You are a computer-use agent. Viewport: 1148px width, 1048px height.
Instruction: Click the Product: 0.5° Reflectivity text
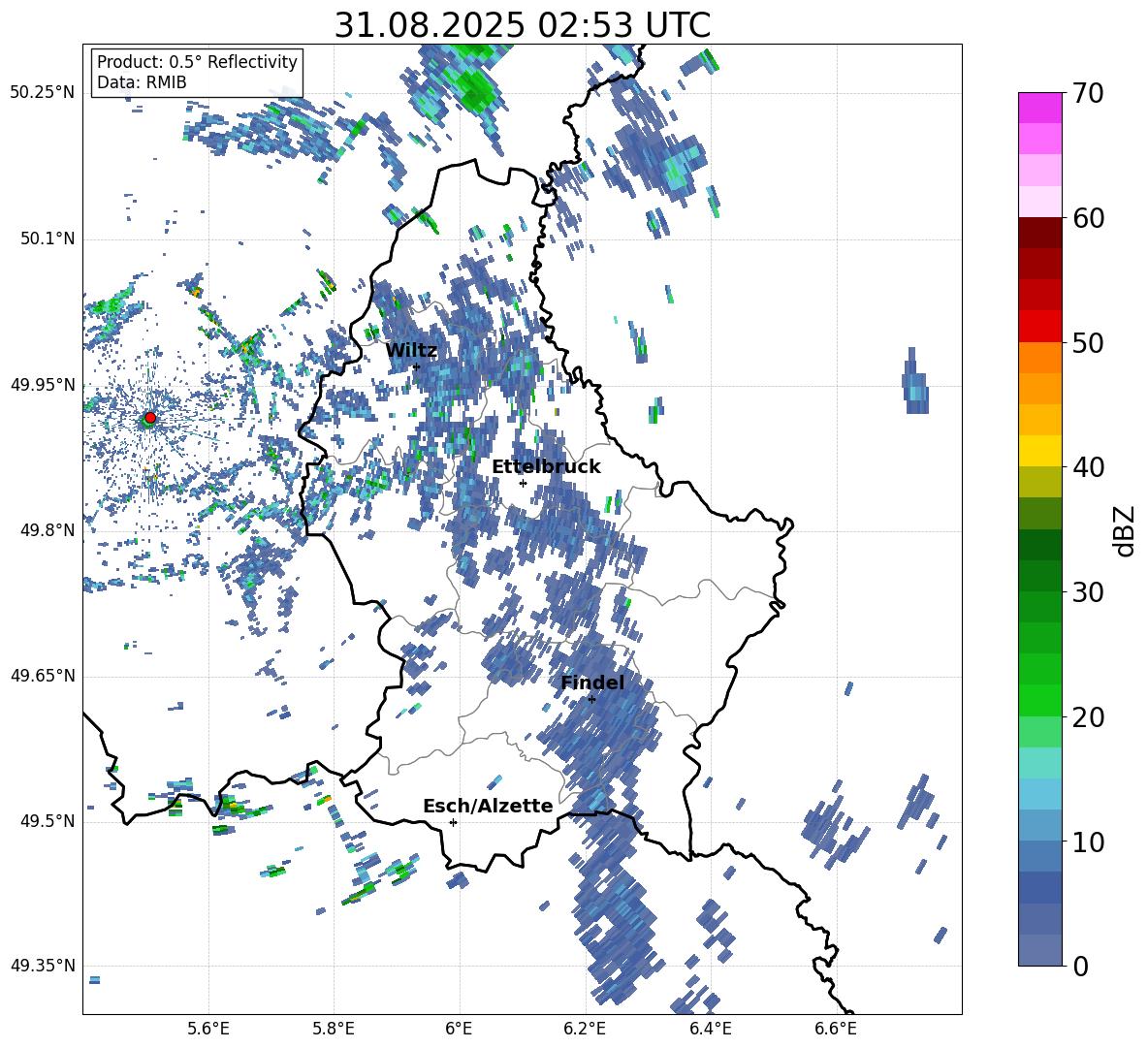(197, 61)
